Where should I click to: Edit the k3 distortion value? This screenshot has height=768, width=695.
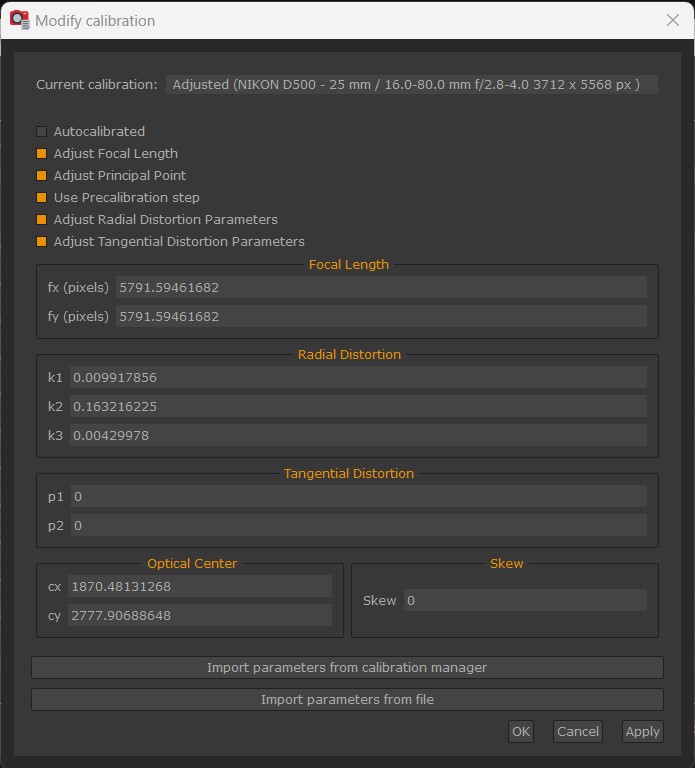(x=358, y=435)
